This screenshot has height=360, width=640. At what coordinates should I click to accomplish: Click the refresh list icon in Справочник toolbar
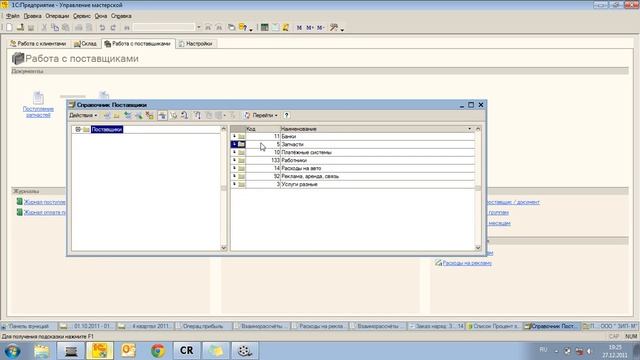[x=247, y=116]
